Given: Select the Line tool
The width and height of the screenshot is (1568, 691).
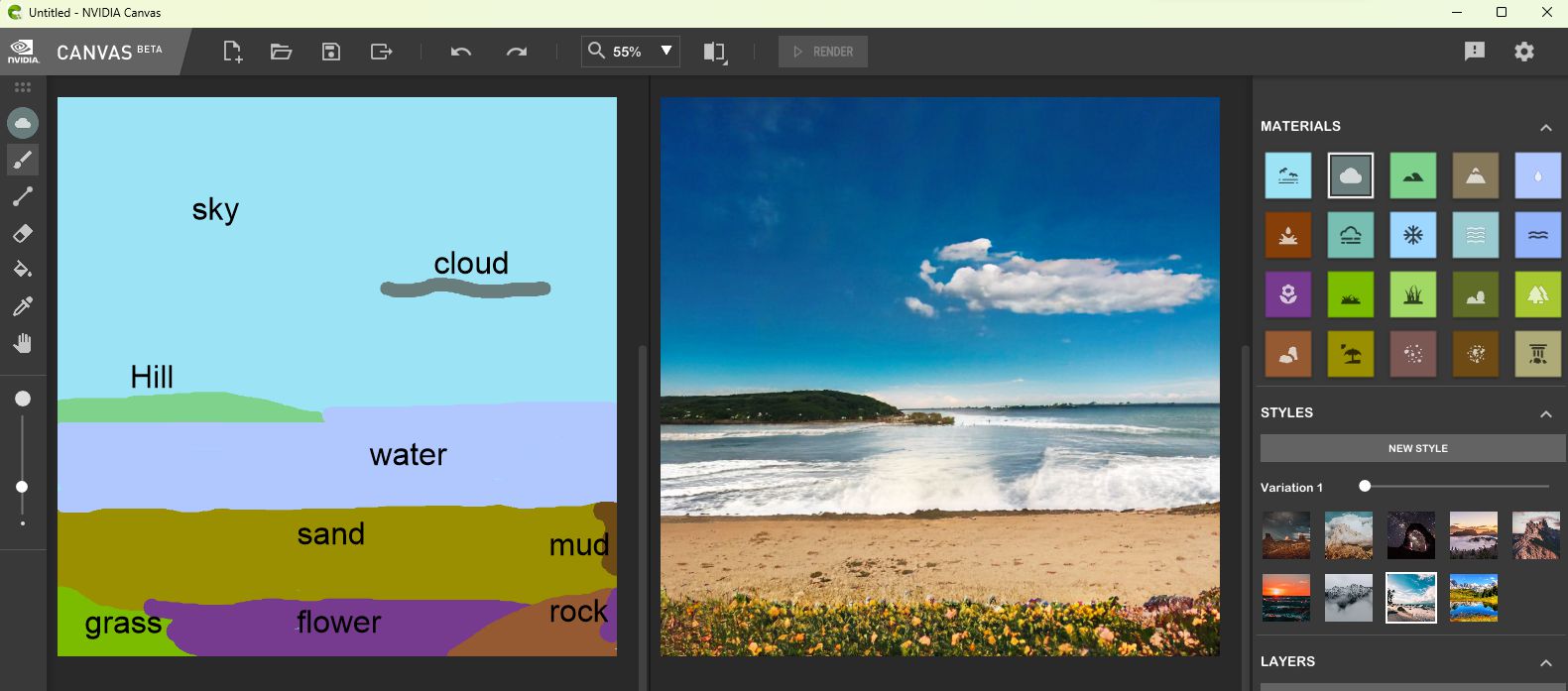Looking at the screenshot, I should coord(23,196).
